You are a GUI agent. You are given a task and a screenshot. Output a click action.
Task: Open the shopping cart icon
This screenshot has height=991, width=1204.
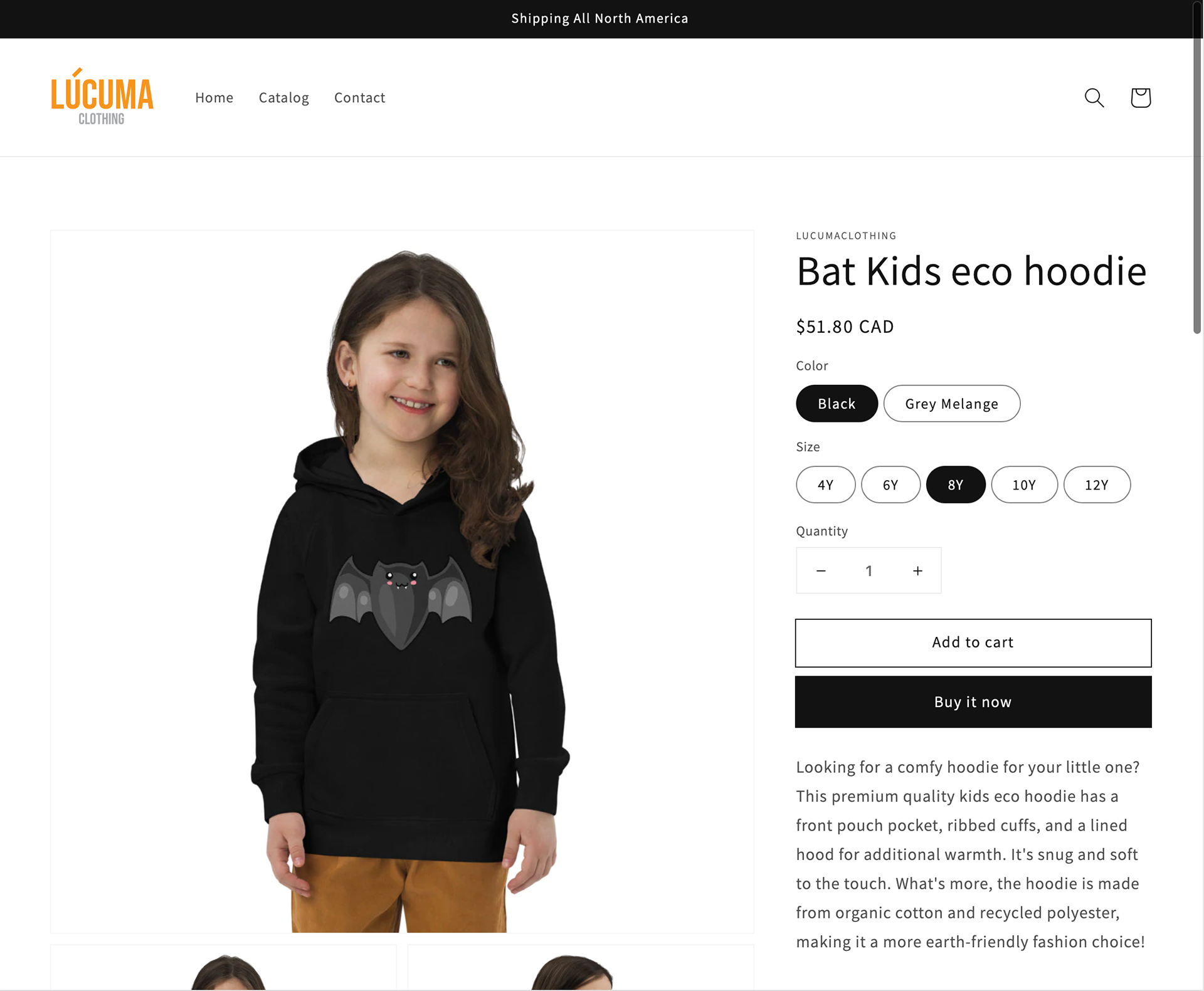pyautogui.click(x=1140, y=98)
